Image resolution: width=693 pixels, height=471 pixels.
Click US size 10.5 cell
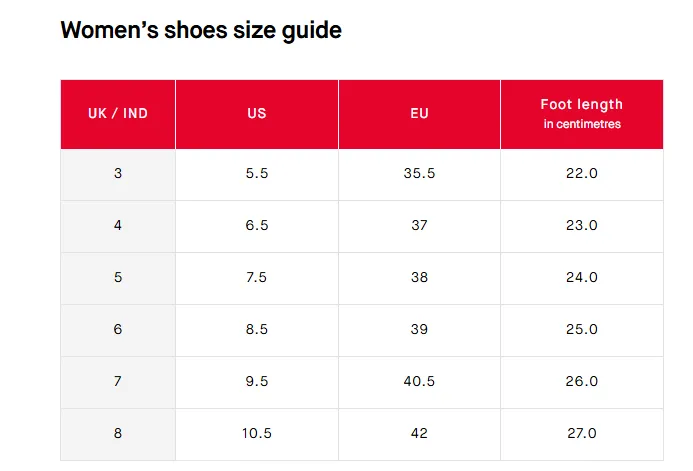[x=257, y=435]
